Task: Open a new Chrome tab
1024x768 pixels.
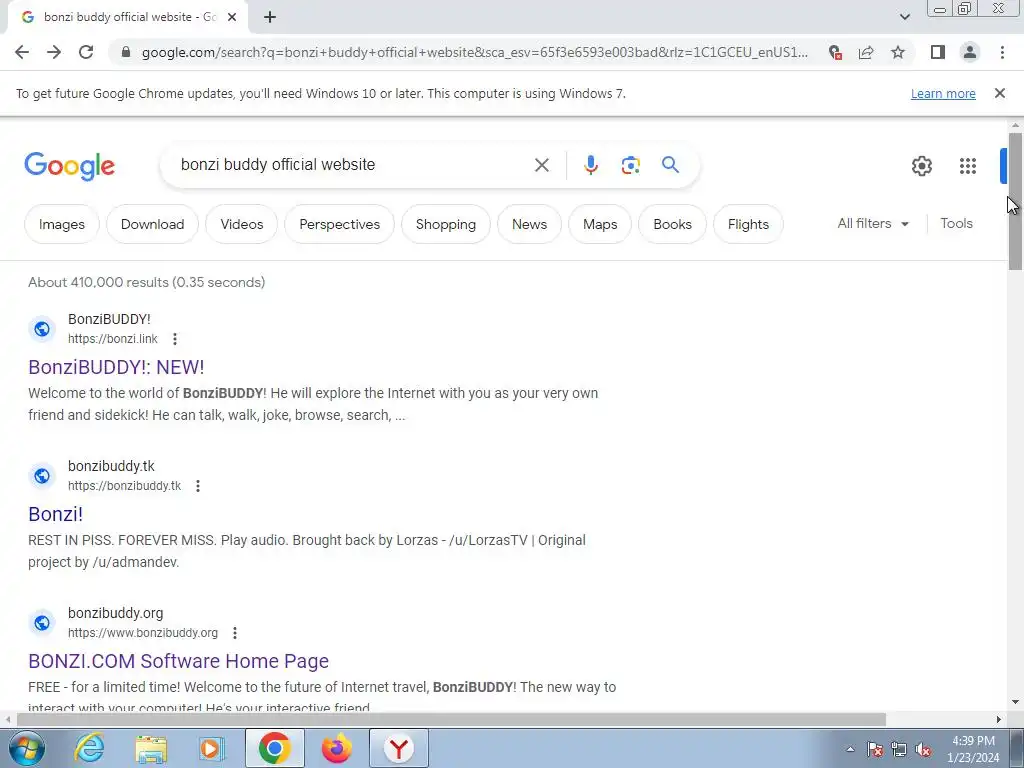Action: tap(270, 18)
